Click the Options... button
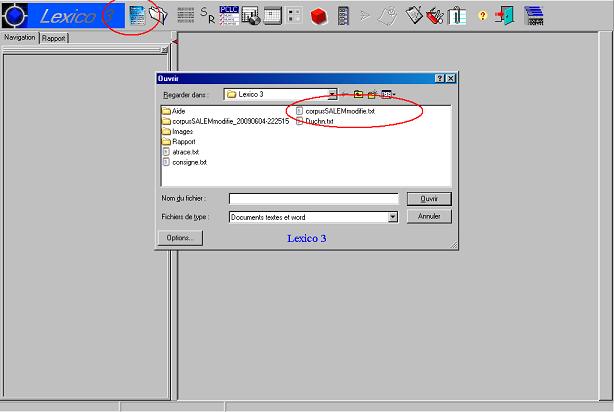The height and width of the screenshot is (412, 614). click(180, 238)
